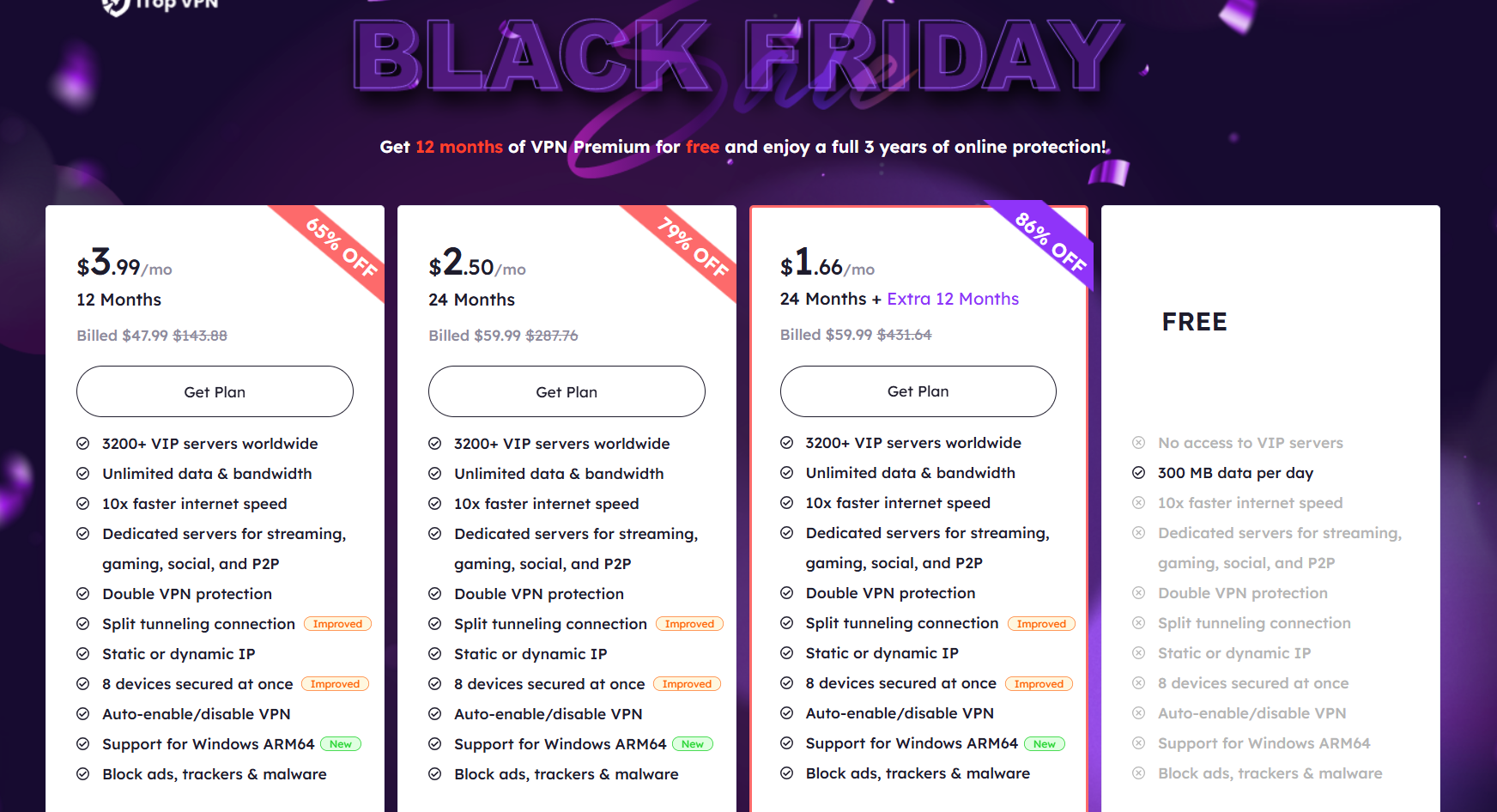The width and height of the screenshot is (1497, 812).
Task: Click the Black Friday banner heading
Action: tap(738, 57)
